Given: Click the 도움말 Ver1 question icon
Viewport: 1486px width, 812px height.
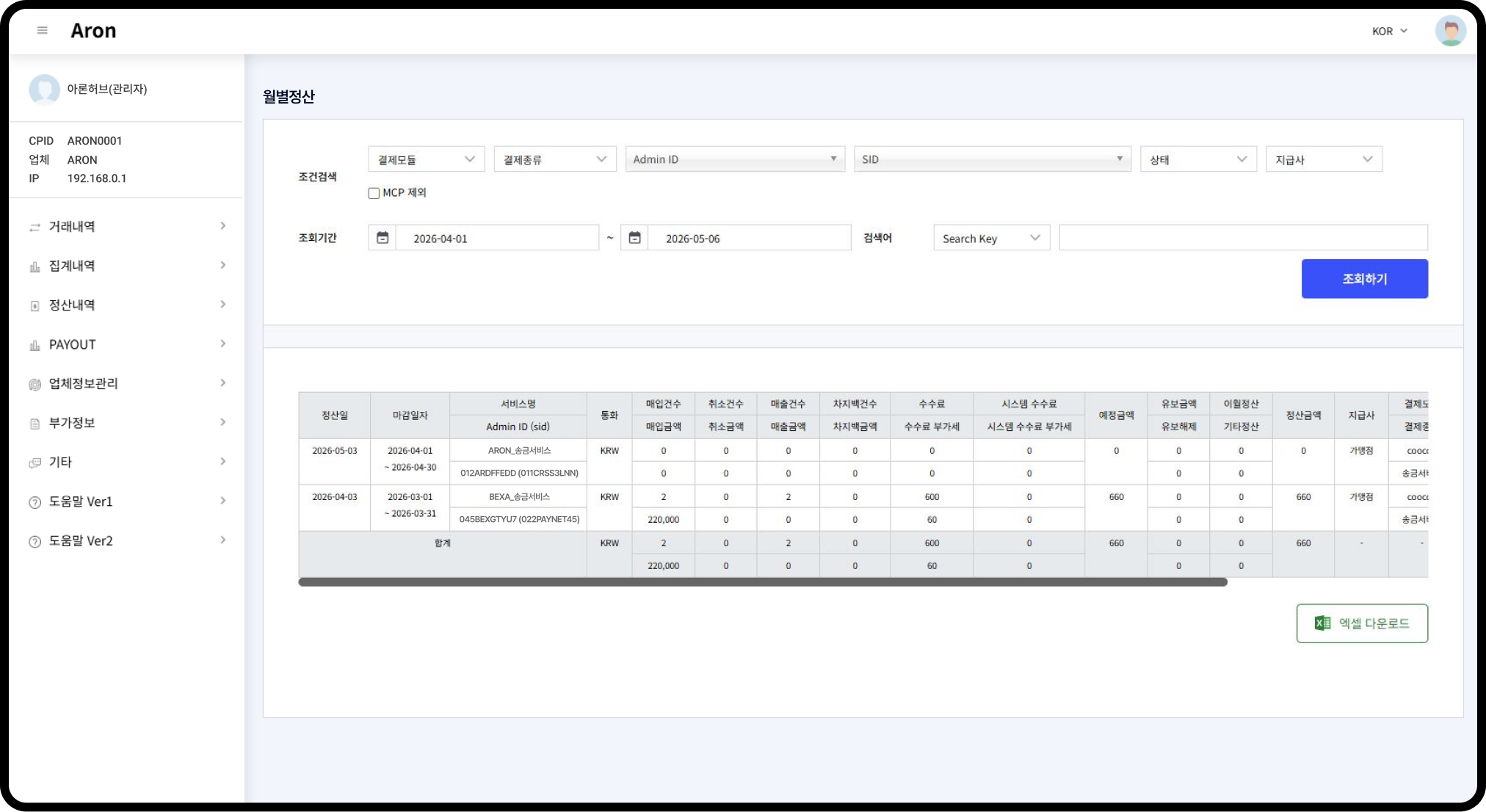Looking at the screenshot, I should pyautogui.click(x=35, y=503).
